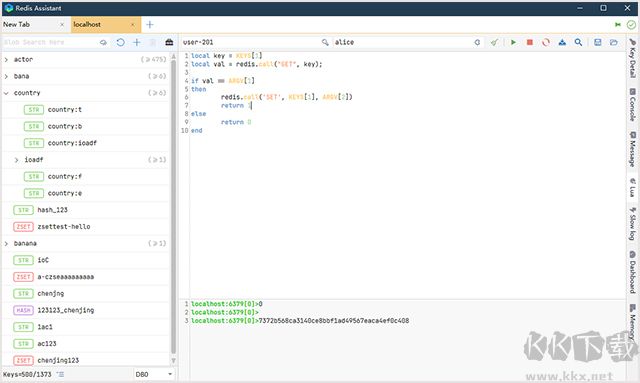The width and height of the screenshot is (640, 383).
Task: Open a script file with the folder icon
Action: coord(613,42)
